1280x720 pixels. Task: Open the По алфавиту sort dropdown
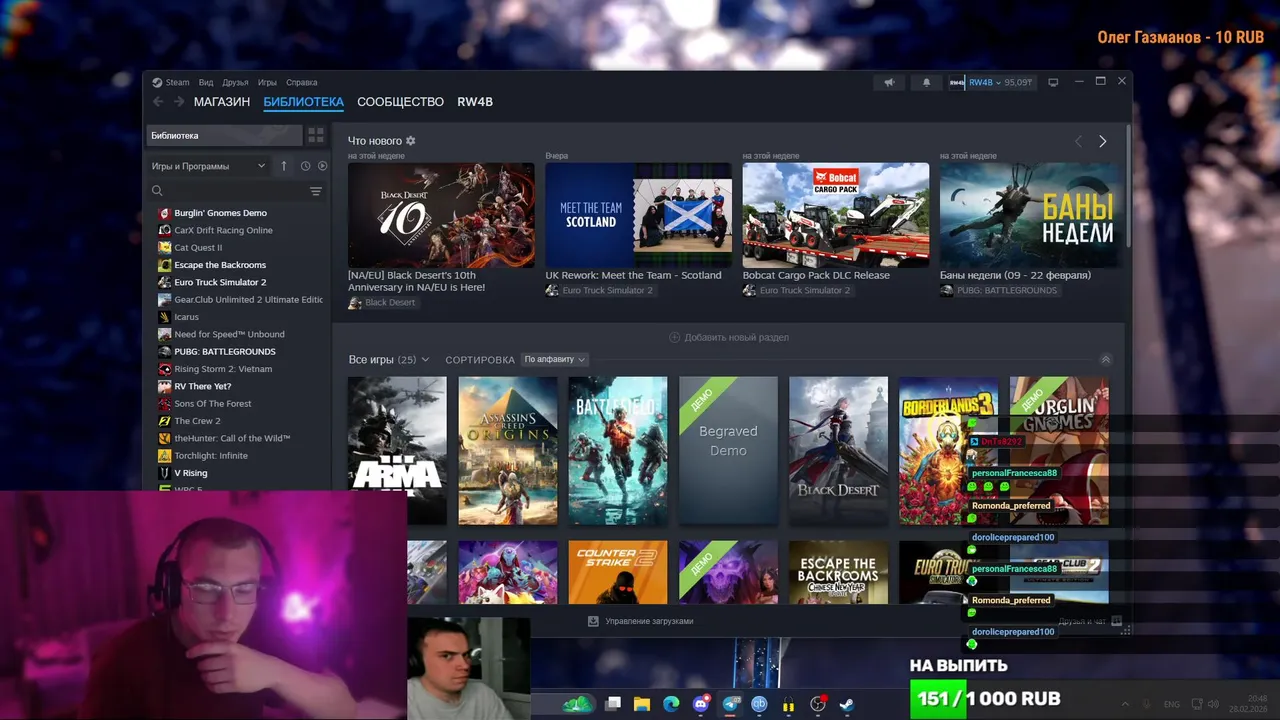[x=555, y=359]
